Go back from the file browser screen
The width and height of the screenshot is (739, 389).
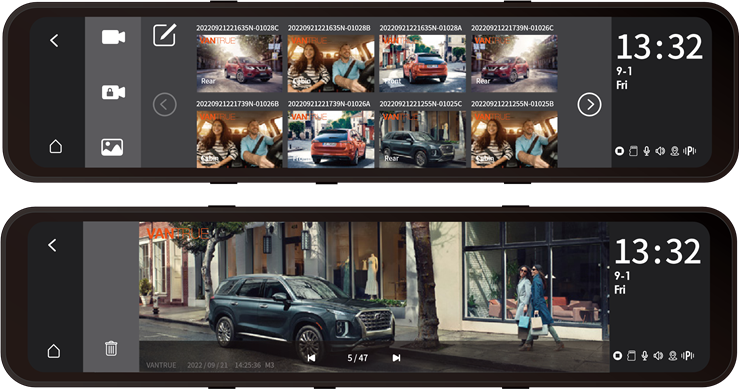click(x=54, y=41)
